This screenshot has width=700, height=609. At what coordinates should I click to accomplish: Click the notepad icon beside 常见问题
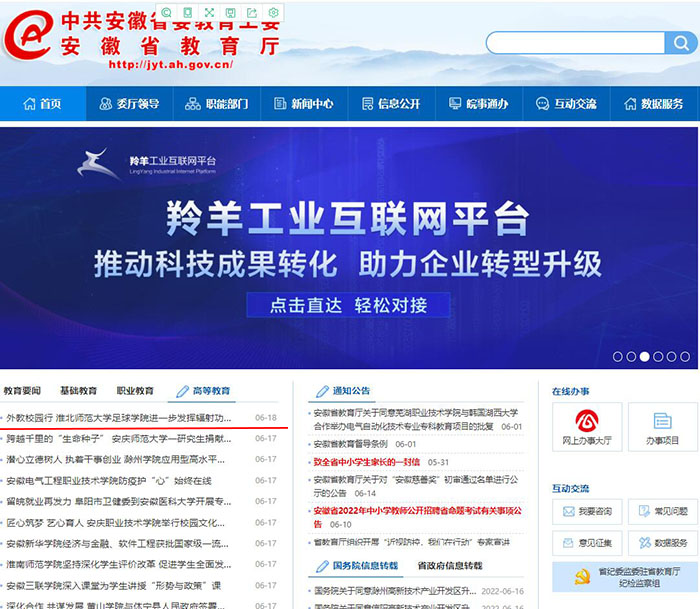(644, 511)
